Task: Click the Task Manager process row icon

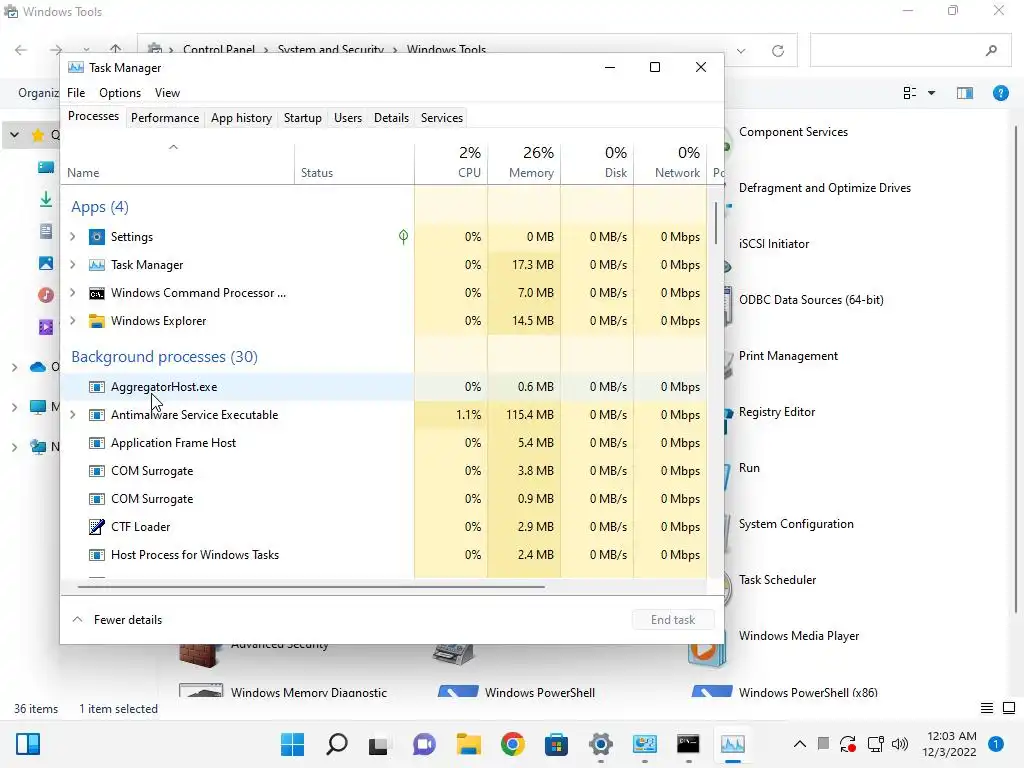Action: tap(97, 265)
